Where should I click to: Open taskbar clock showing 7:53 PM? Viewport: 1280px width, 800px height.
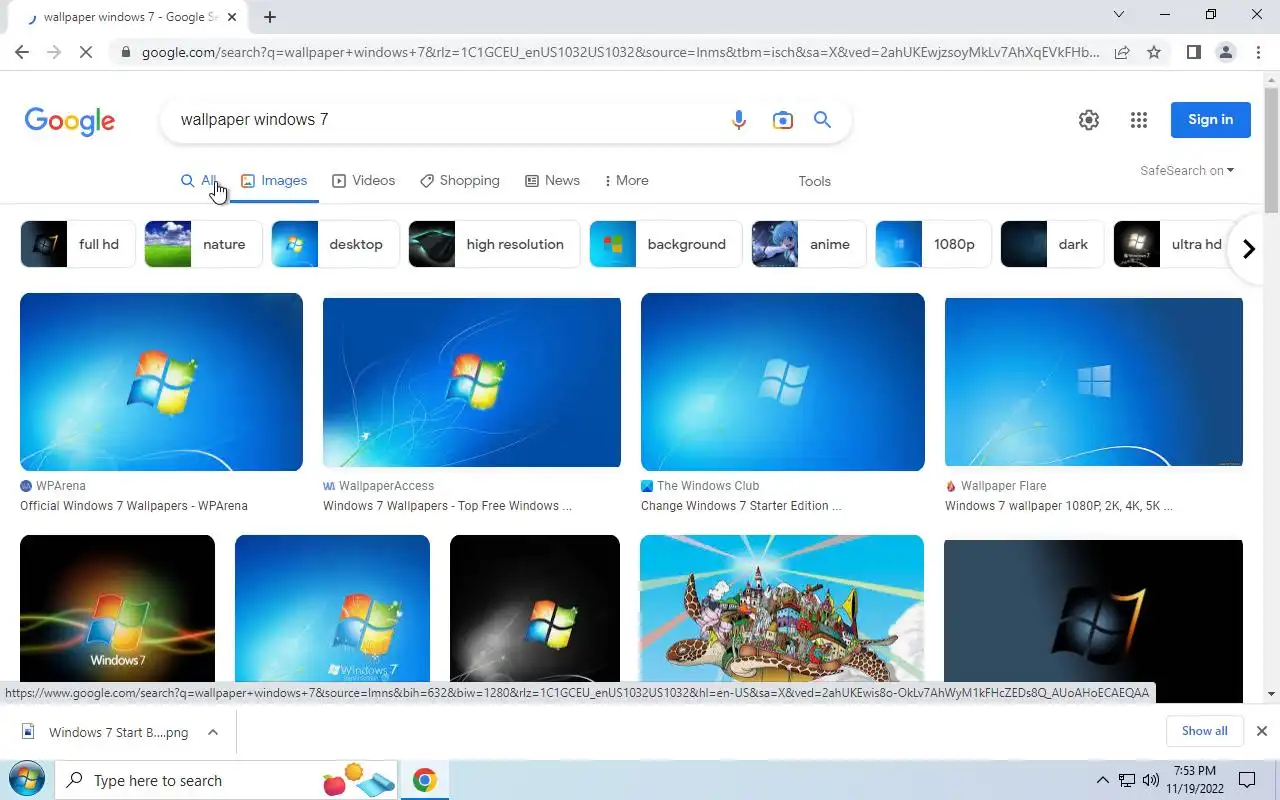coord(1194,780)
